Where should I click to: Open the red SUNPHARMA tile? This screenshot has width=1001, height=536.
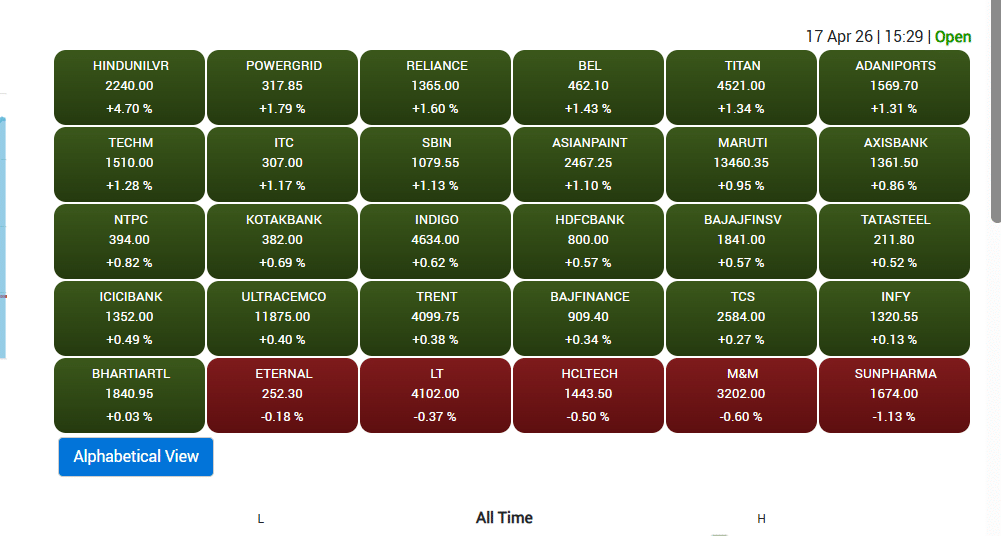(894, 395)
